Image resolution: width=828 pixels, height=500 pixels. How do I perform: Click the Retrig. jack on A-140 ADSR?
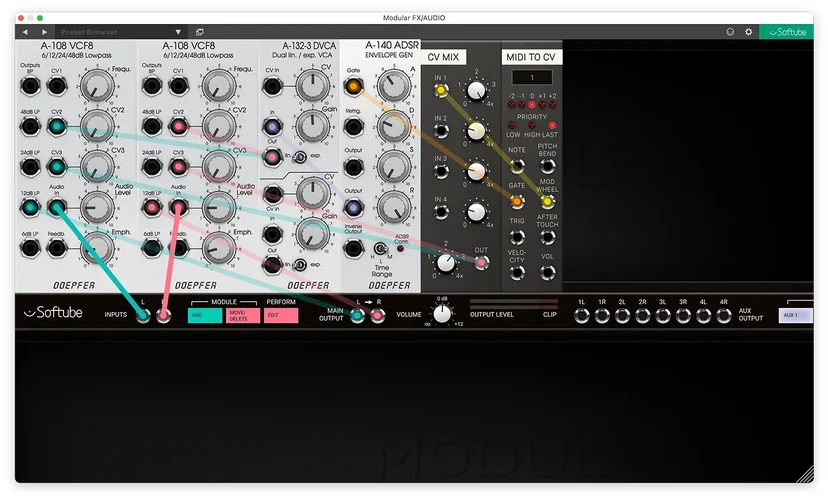point(353,127)
